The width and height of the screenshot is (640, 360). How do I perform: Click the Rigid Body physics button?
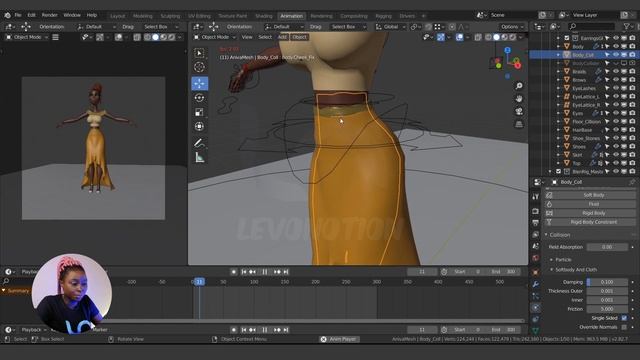click(590, 213)
